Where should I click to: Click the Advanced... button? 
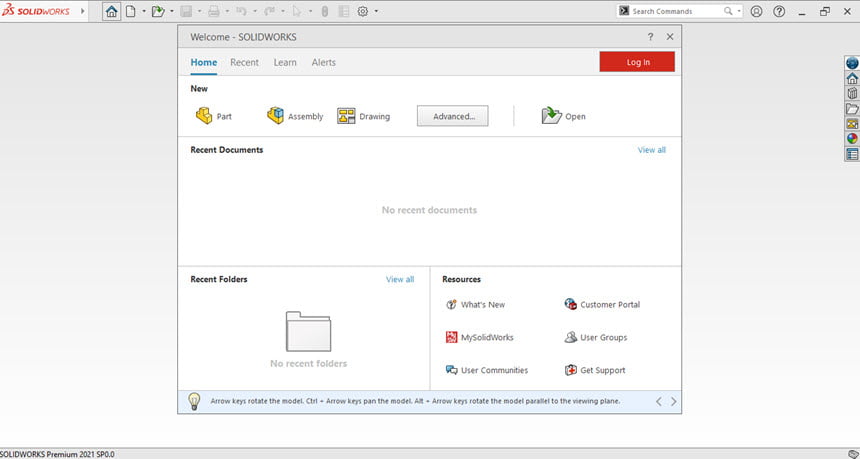coord(452,116)
